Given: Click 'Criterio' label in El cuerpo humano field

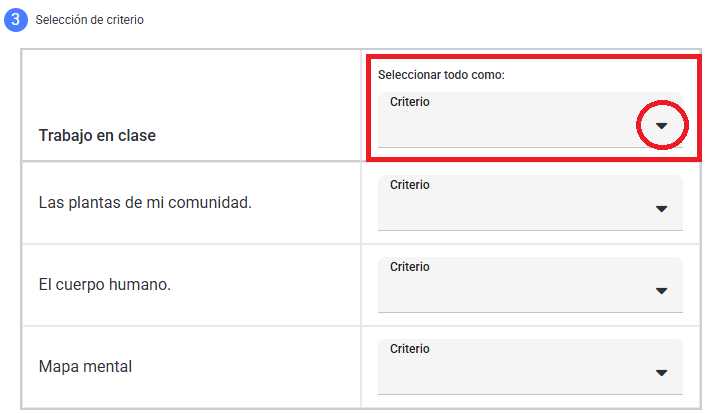Looking at the screenshot, I should (x=409, y=267).
